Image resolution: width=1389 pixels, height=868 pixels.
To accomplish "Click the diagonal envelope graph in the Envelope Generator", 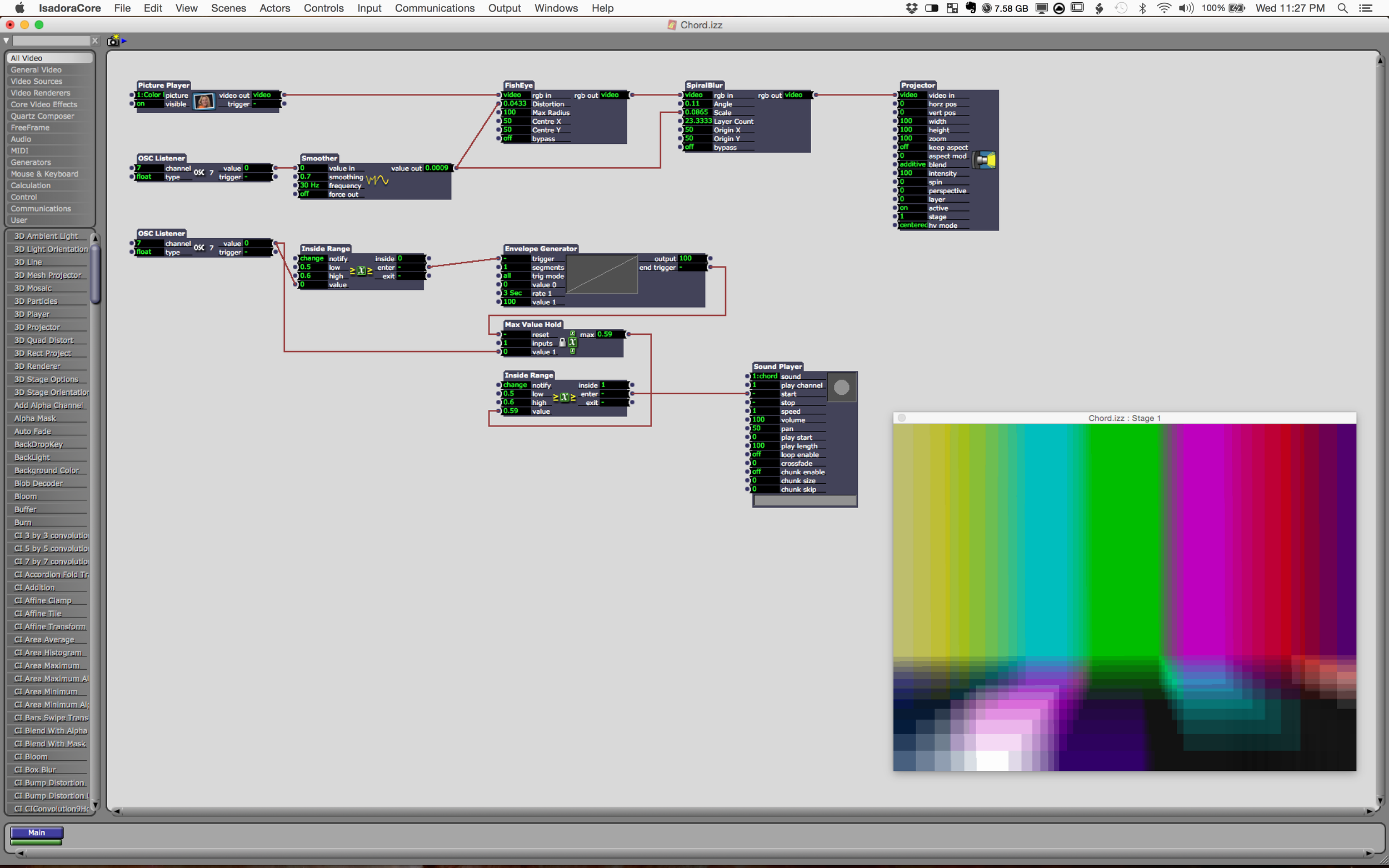I will (x=601, y=274).
